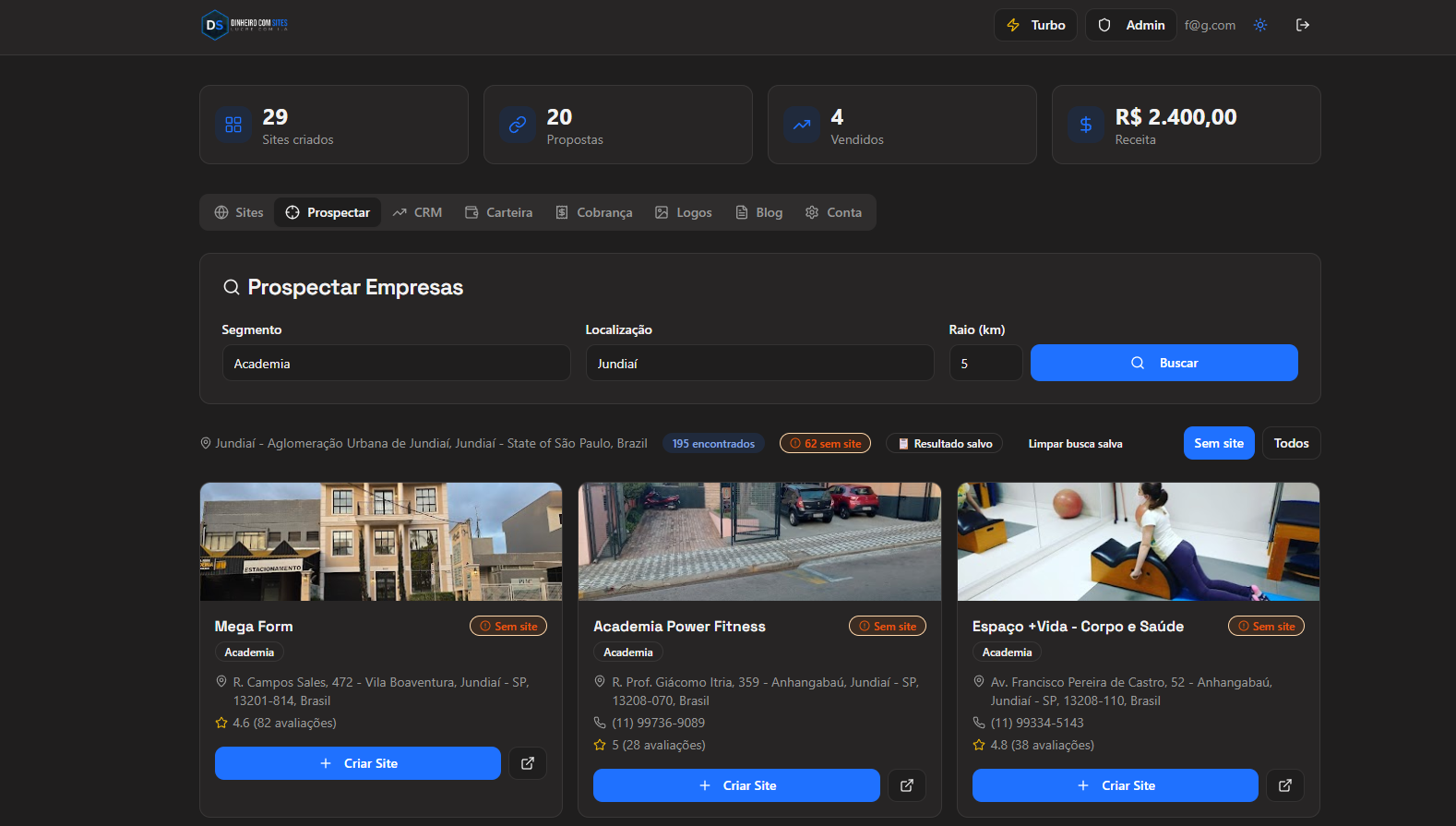Click the star beside 4.8 (38 avaliações)
1456x826 pixels.
979,745
